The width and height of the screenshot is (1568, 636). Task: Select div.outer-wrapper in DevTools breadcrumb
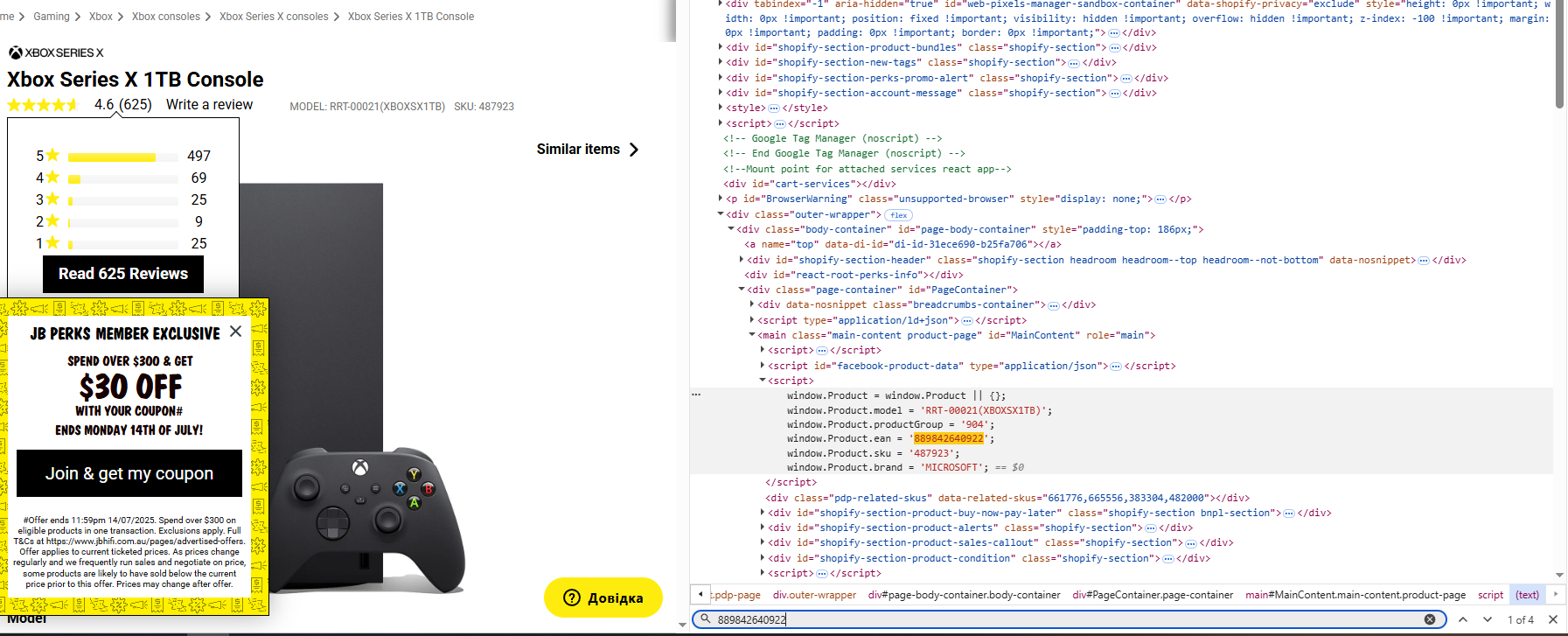pos(814,595)
